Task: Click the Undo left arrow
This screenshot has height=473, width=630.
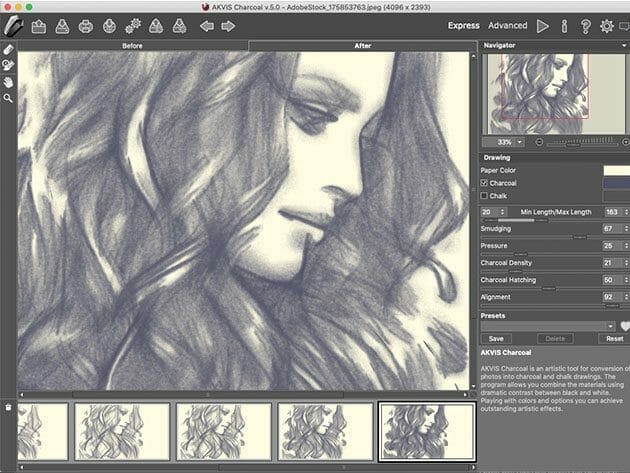Action: (x=207, y=26)
